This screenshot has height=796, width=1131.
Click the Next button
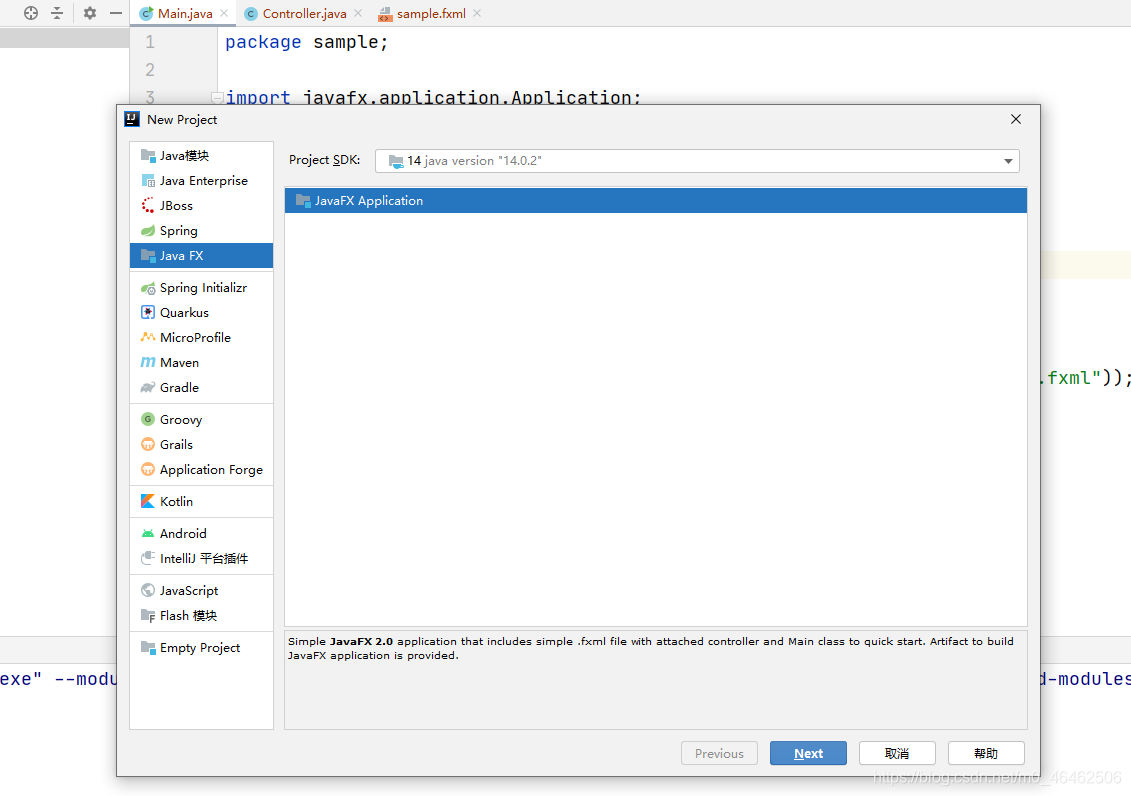808,754
